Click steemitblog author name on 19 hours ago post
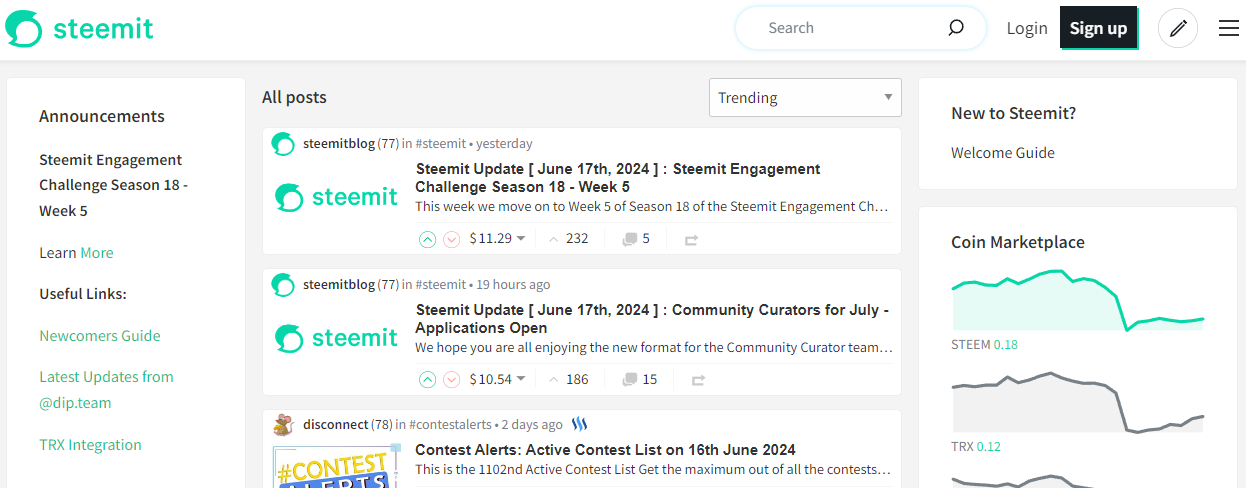This screenshot has width=1246, height=488. click(x=339, y=285)
